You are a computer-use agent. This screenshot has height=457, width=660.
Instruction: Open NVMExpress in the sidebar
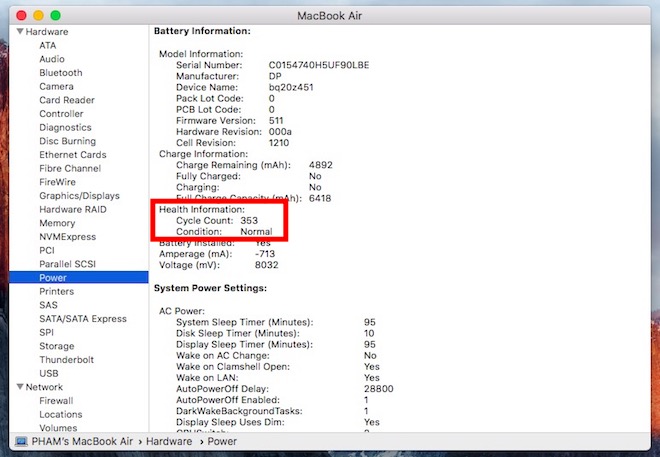click(67, 237)
